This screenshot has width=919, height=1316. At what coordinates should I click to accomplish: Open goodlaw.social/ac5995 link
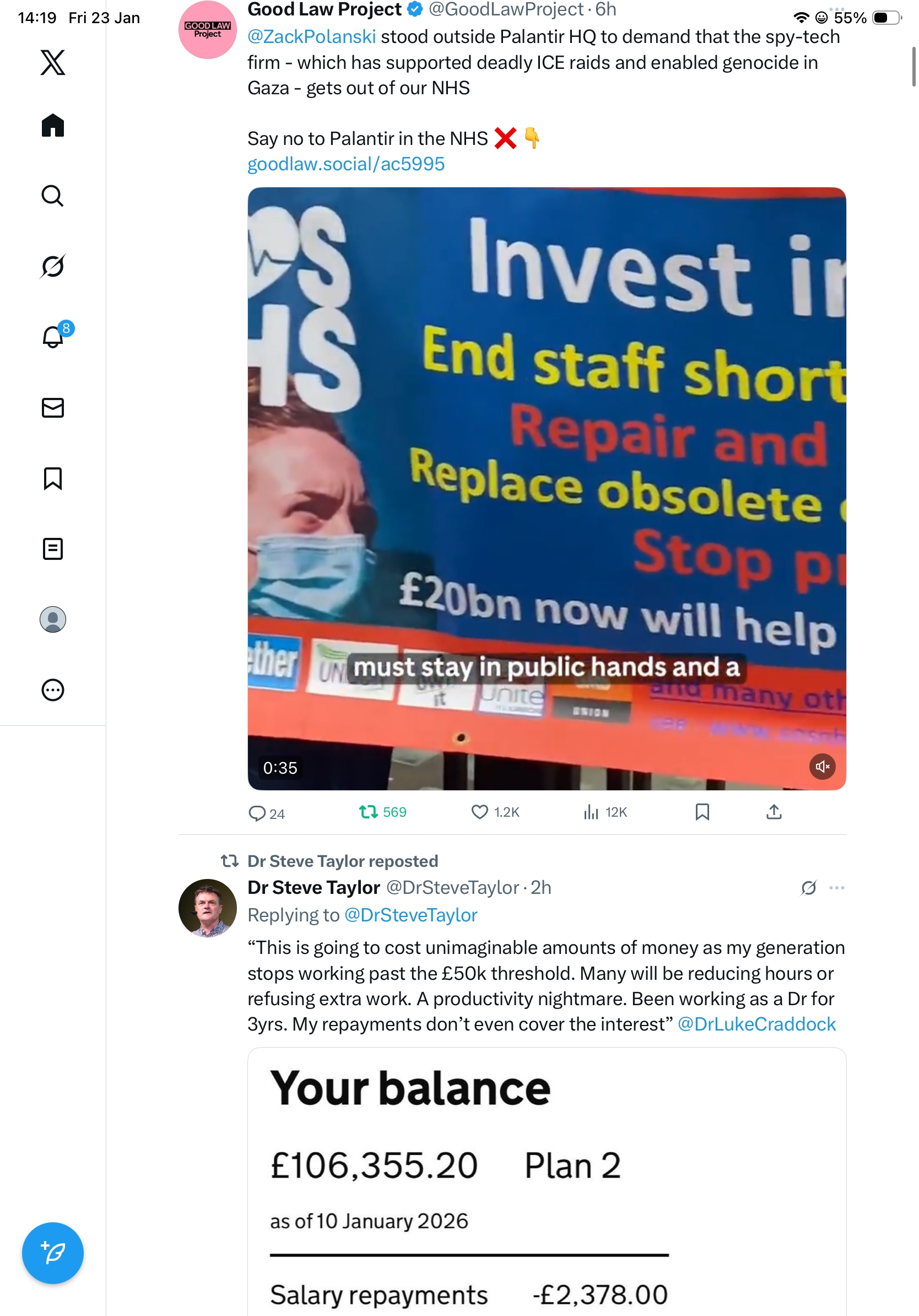[x=346, y=164]
